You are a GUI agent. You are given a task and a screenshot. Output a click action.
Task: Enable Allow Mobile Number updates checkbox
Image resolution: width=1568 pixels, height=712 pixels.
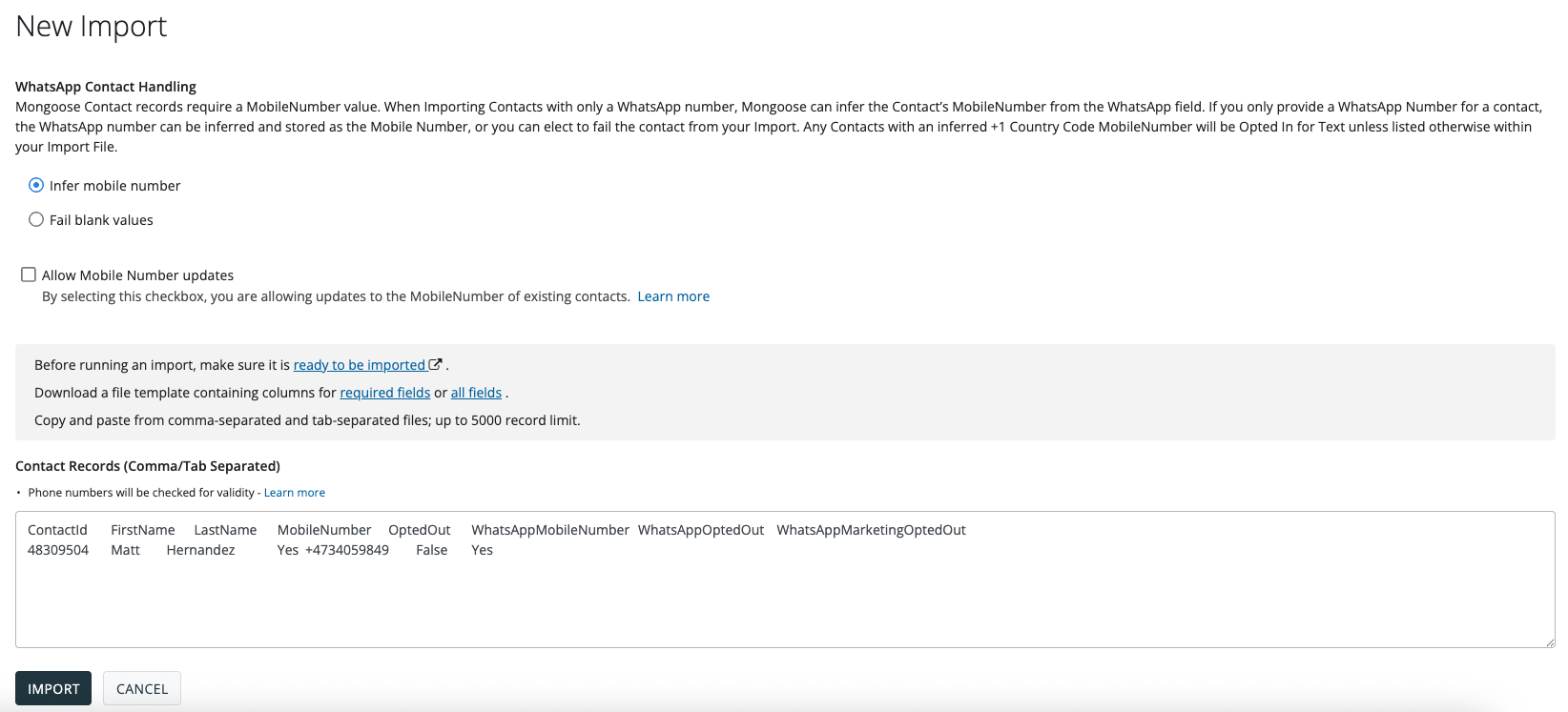click(x=29, y=275)
